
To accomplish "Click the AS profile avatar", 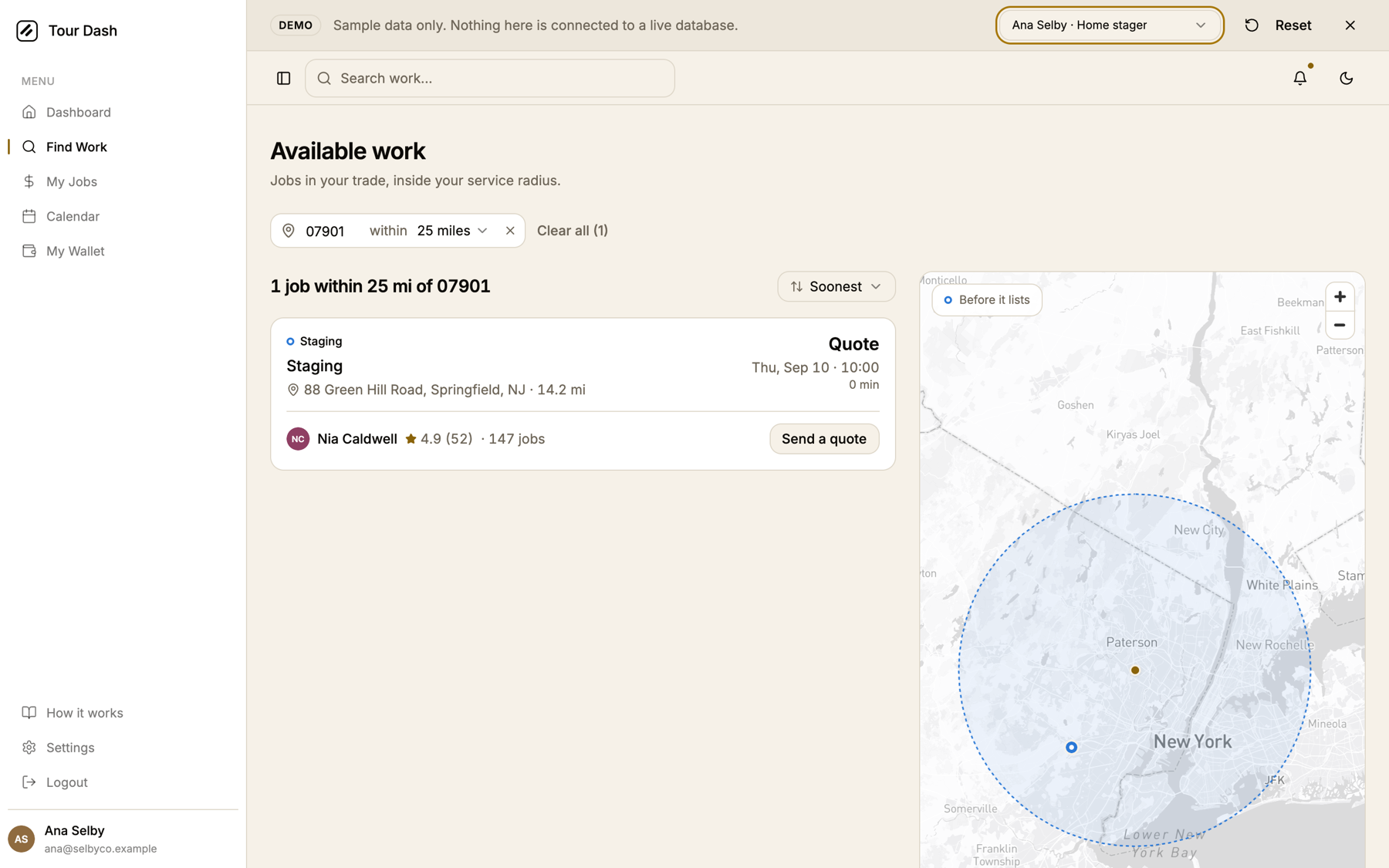I will tap(22, 839).
